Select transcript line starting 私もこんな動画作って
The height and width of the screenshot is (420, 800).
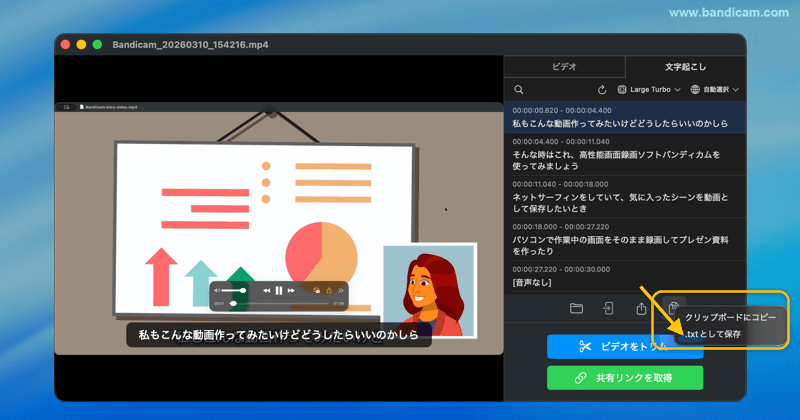[x=625, y=117]
